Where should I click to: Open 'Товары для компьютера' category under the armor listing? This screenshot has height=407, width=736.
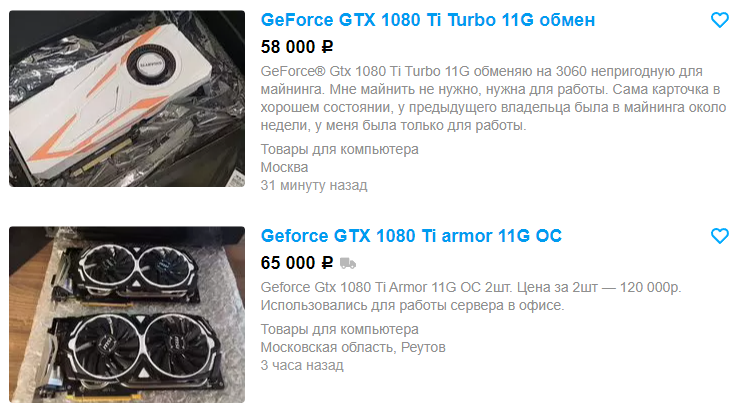point(339,329)
